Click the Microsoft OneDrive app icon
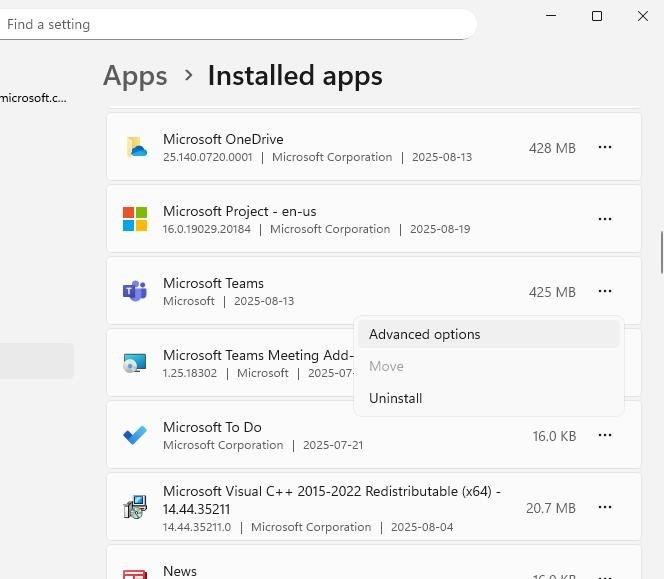This screenshot has height=579, width=664. click(136, 147)
